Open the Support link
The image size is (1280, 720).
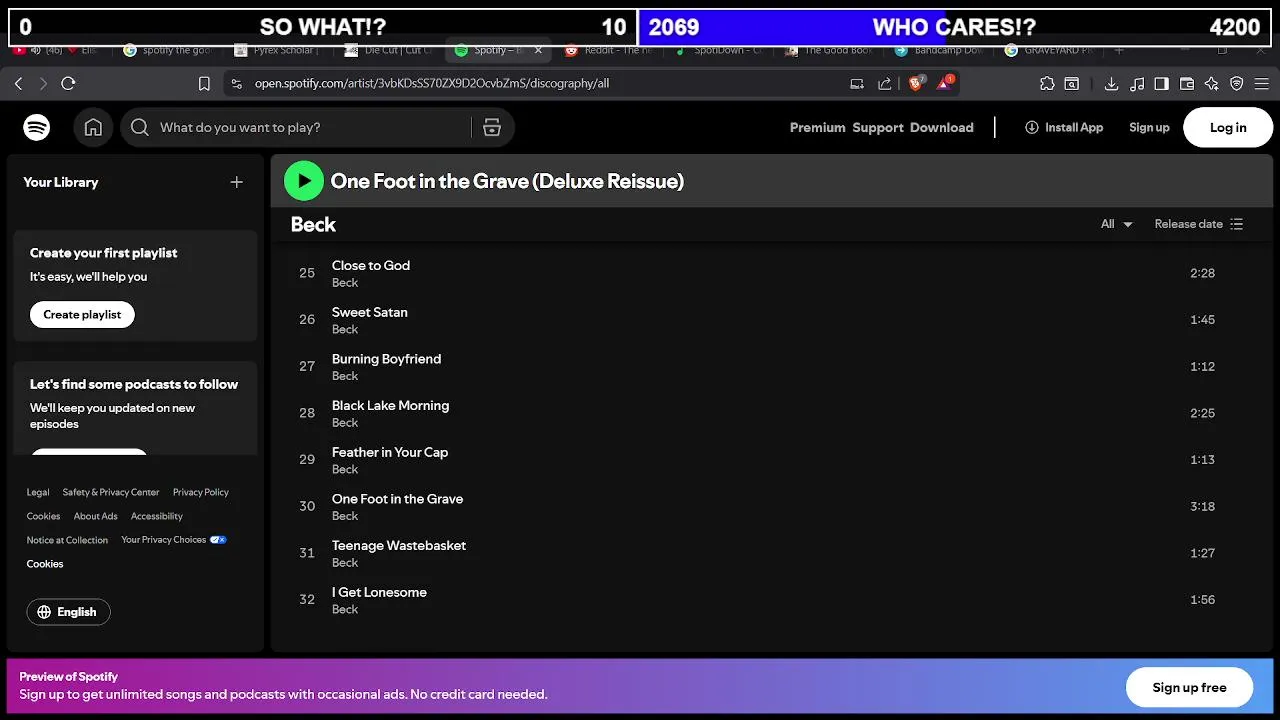click(878, 127)
